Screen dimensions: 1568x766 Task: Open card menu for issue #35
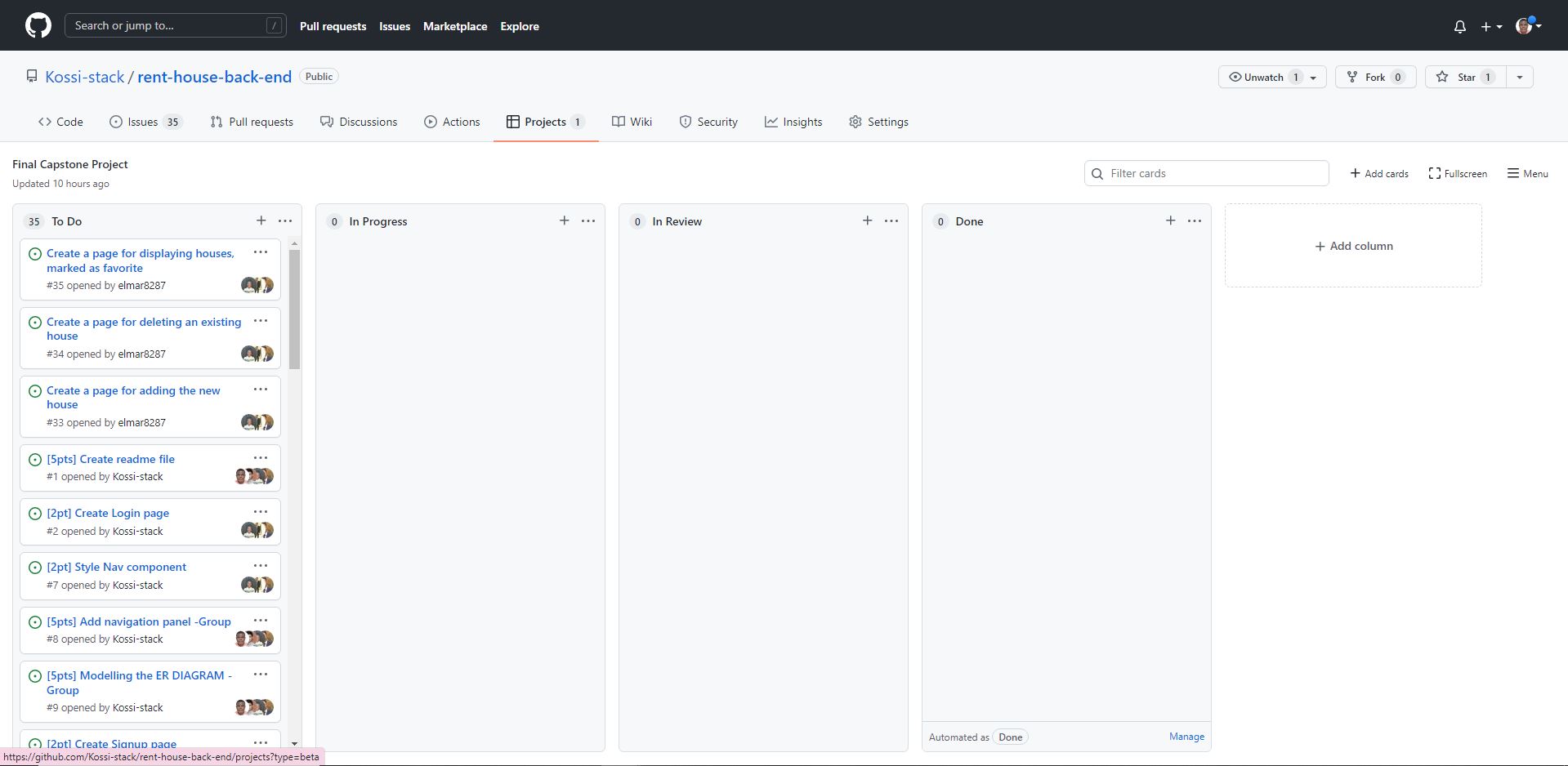pos(261,252)
